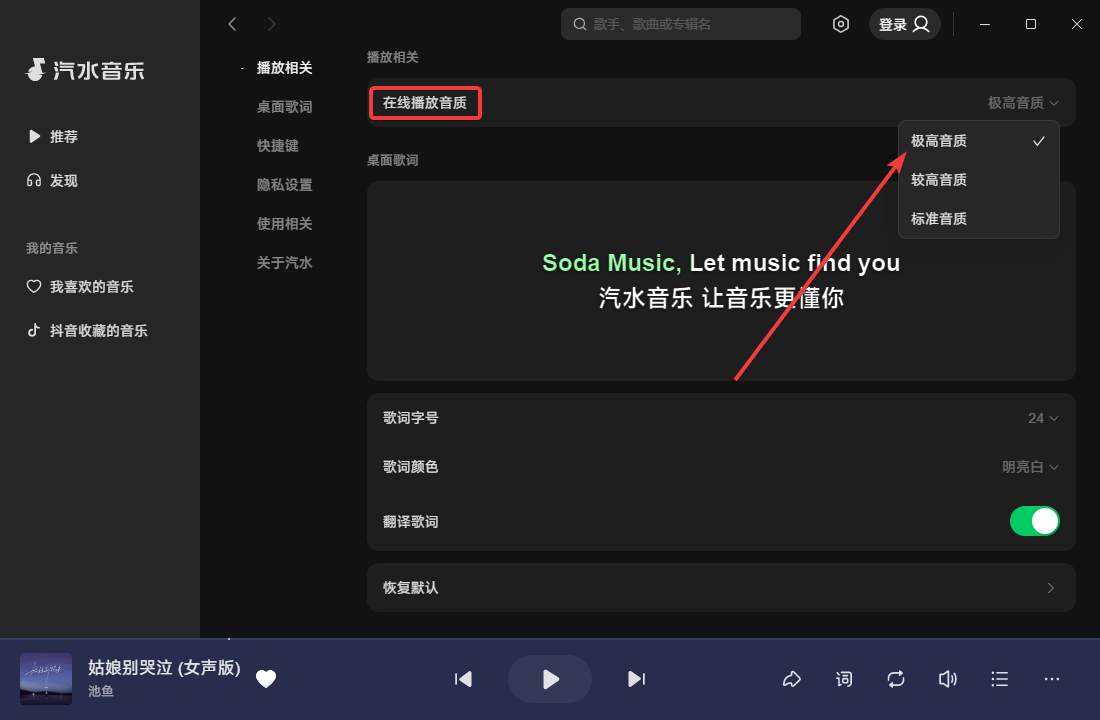Open the 歌词字号 size dropdown

tap(1042, 418)
